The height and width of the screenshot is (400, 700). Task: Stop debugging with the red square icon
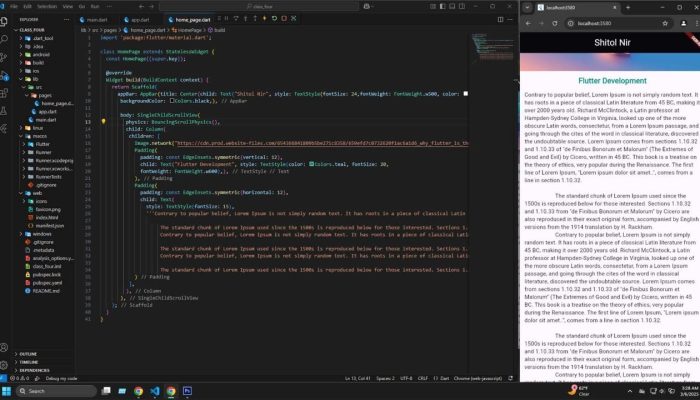[x=283, y=19]
